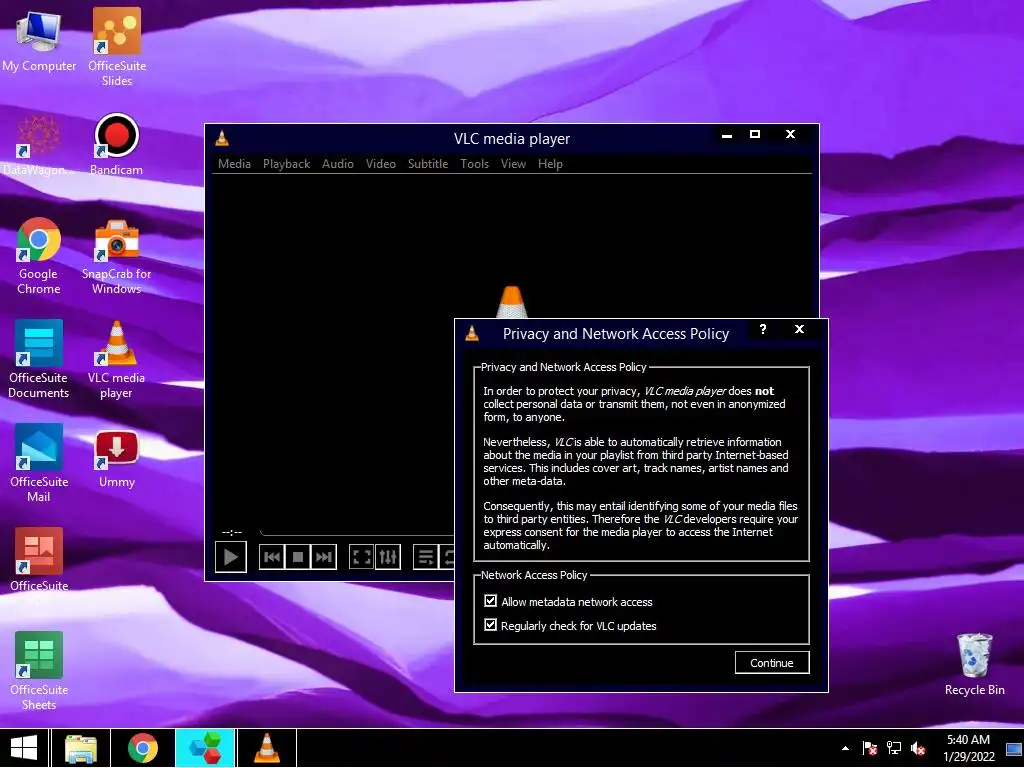Click the VLC seek bar
The image size is (1024, 768).
[x=357, y=534]
